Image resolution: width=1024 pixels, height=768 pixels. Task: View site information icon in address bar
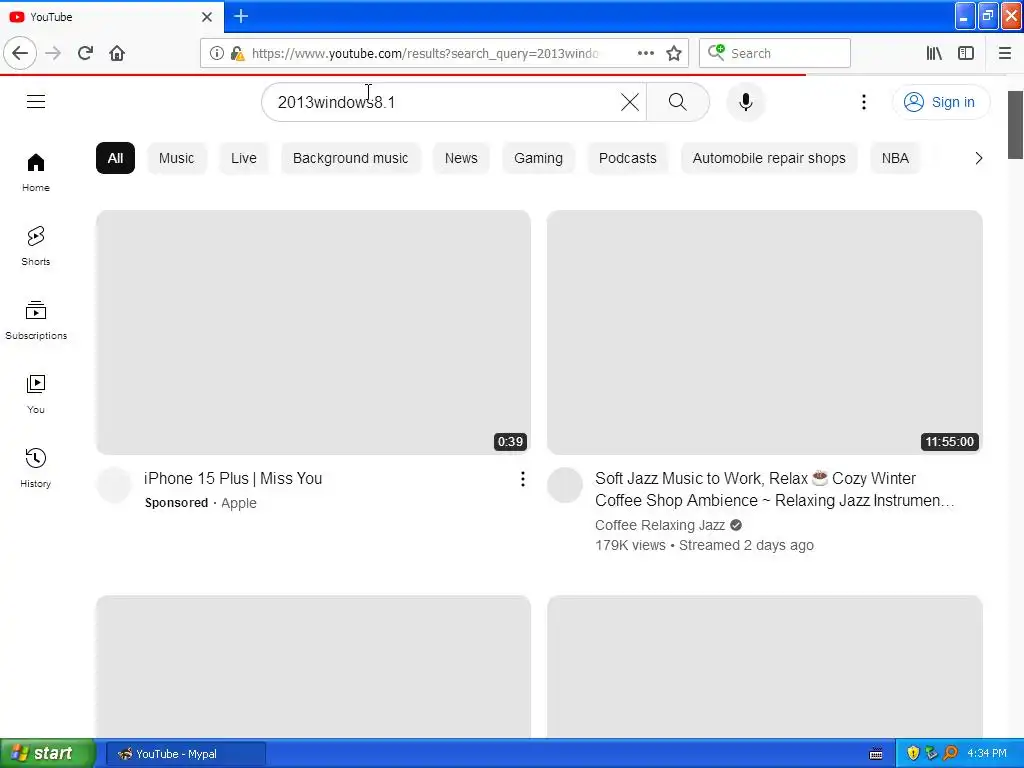click(x=216, y=53)
